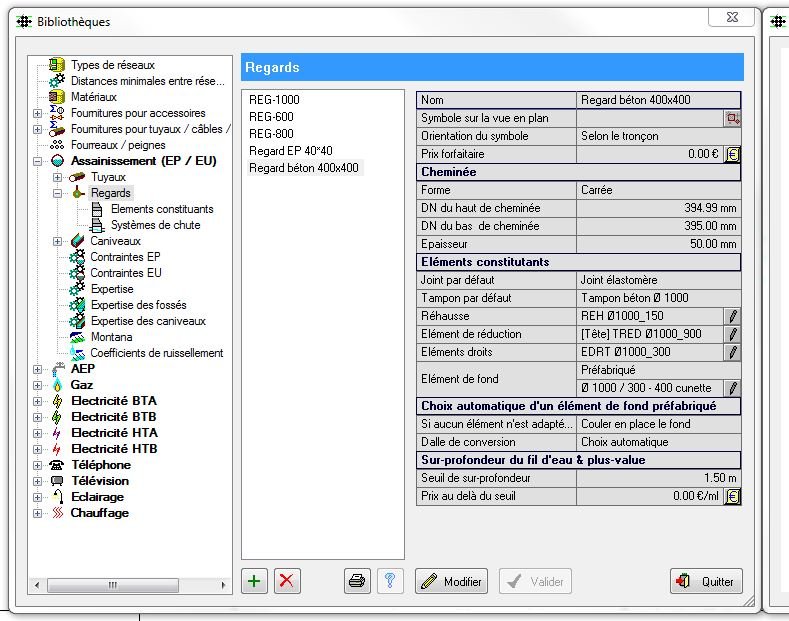
Task: Click the tree panel horizontal scrollbar thumb
Action: [113, 585]
